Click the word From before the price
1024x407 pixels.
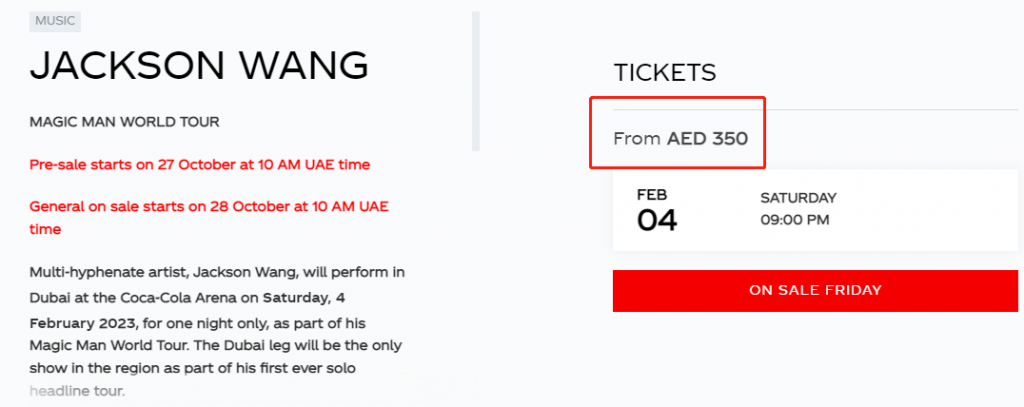pos(637,138)
